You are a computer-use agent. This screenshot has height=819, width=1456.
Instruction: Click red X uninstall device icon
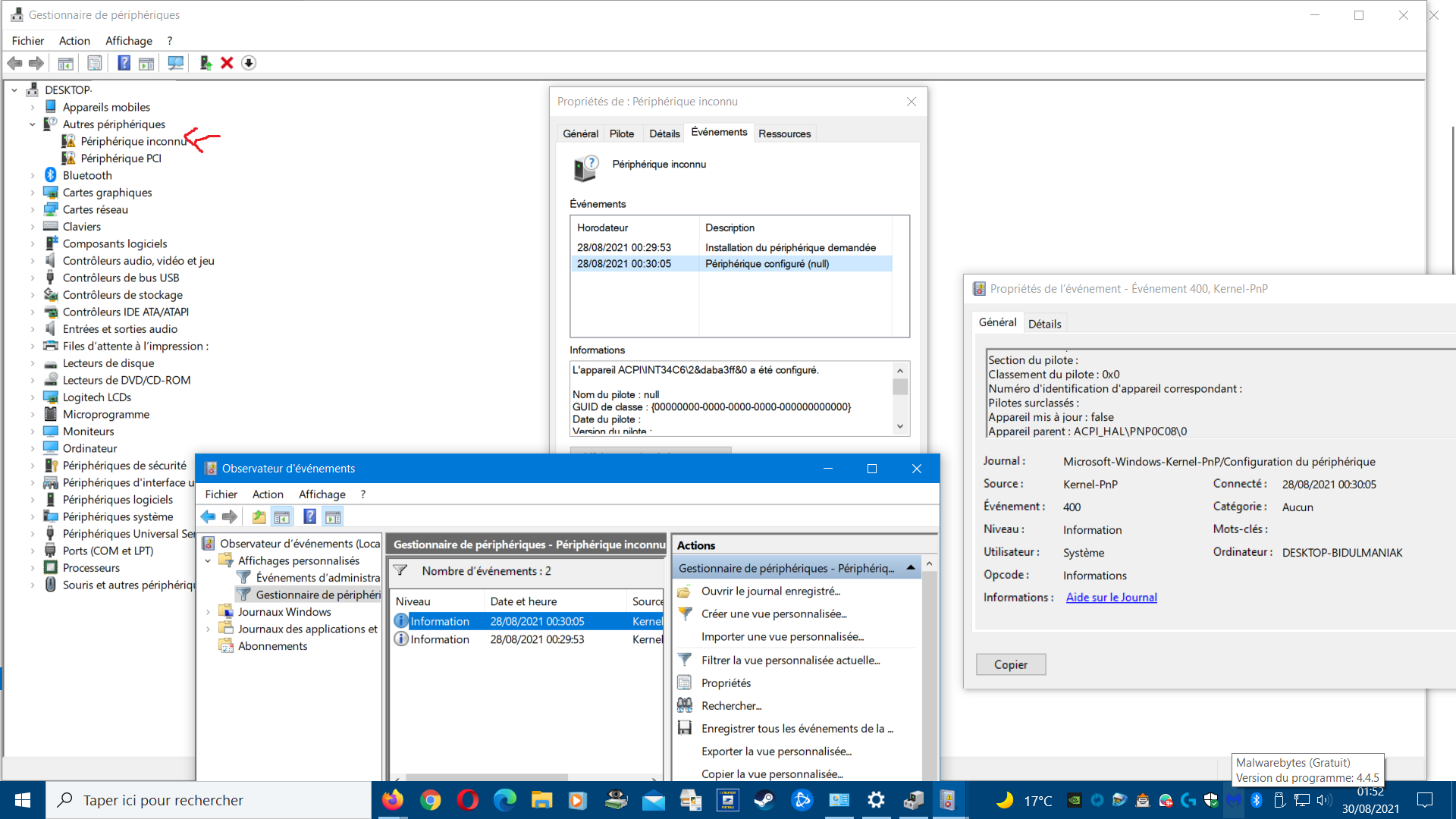point(227,63)
